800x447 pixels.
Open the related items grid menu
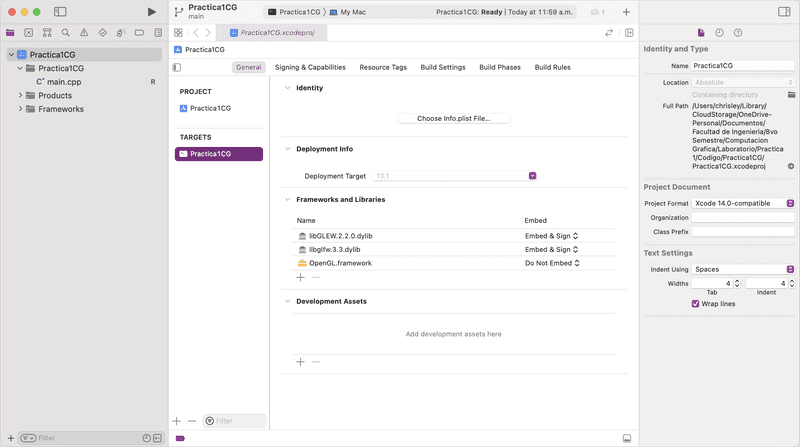178,33
